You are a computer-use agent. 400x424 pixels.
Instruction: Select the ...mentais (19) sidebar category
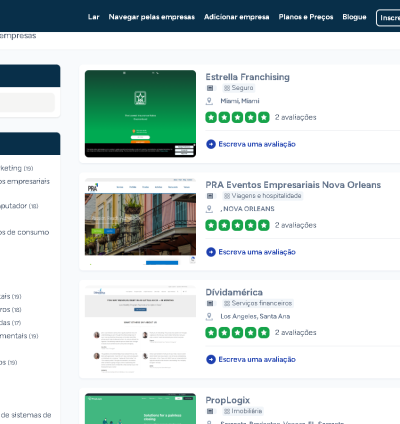[19, 336]
